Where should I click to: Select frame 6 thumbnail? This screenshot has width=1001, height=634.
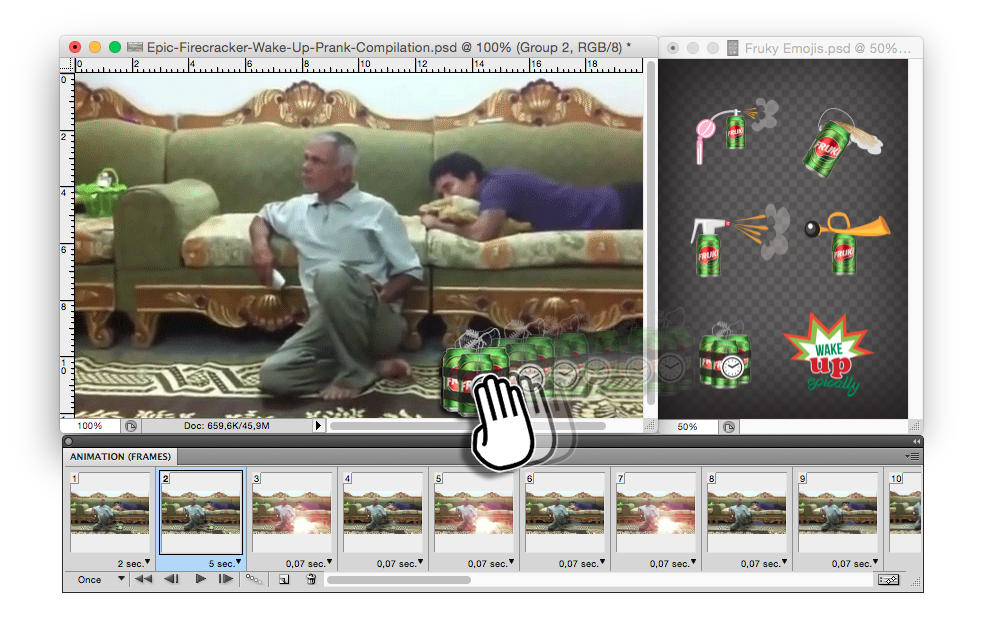(565, 512)
